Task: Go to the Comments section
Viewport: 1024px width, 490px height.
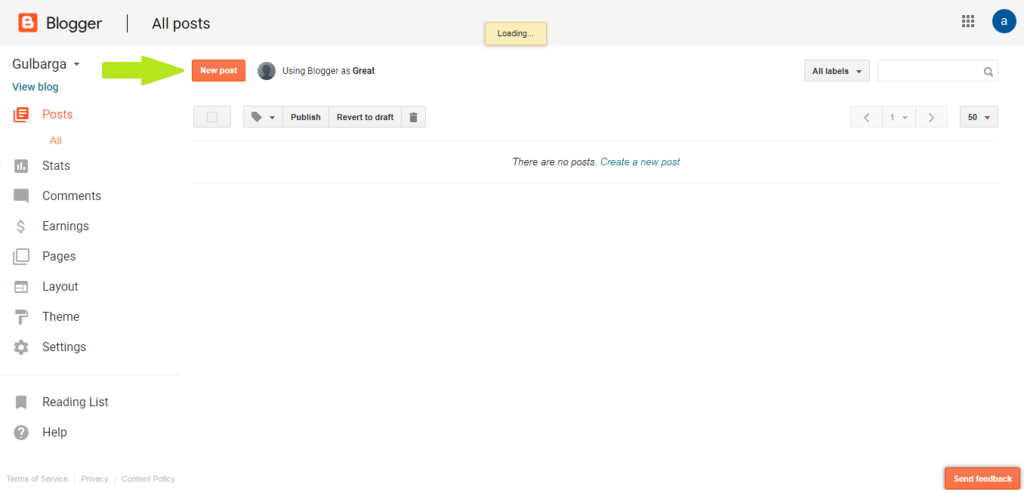Action: click(71, 196)
